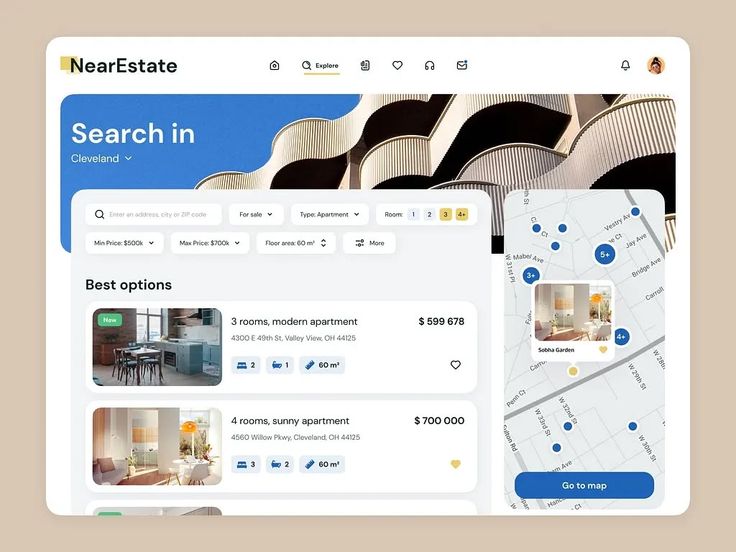The width and height of the screenshot is (736, 552).
Task: Click the yellow selected map pin
Action: coord(573,371)
